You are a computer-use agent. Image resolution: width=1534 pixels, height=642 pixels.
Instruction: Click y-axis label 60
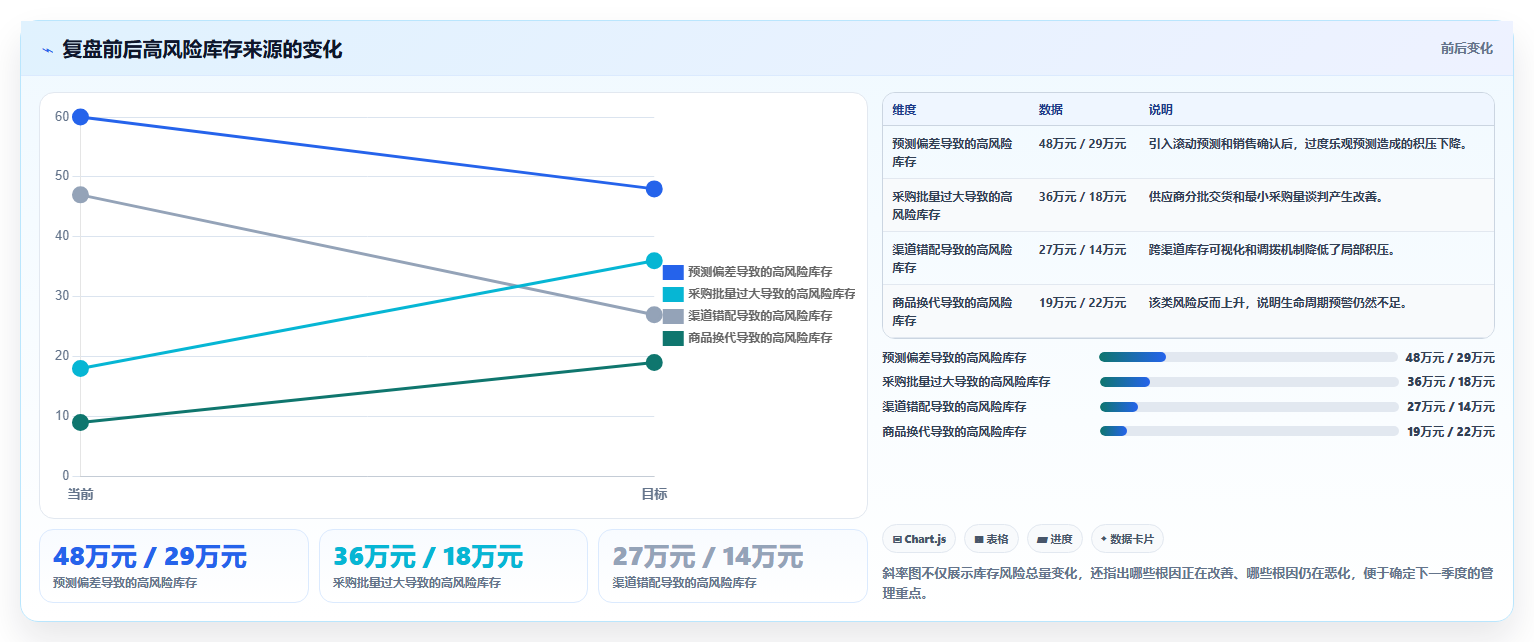[62, 117]
